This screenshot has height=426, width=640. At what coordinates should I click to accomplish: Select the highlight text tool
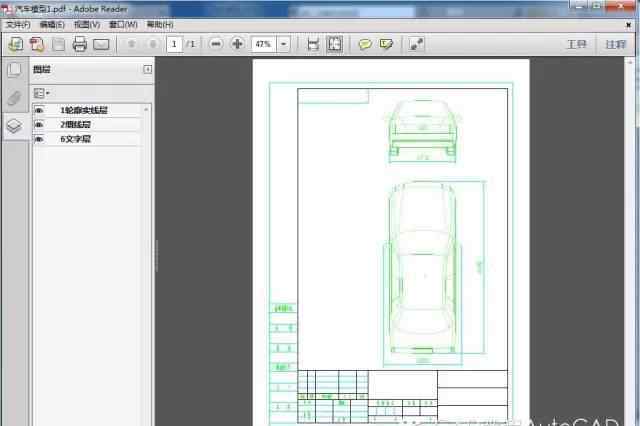pos(386,44)
